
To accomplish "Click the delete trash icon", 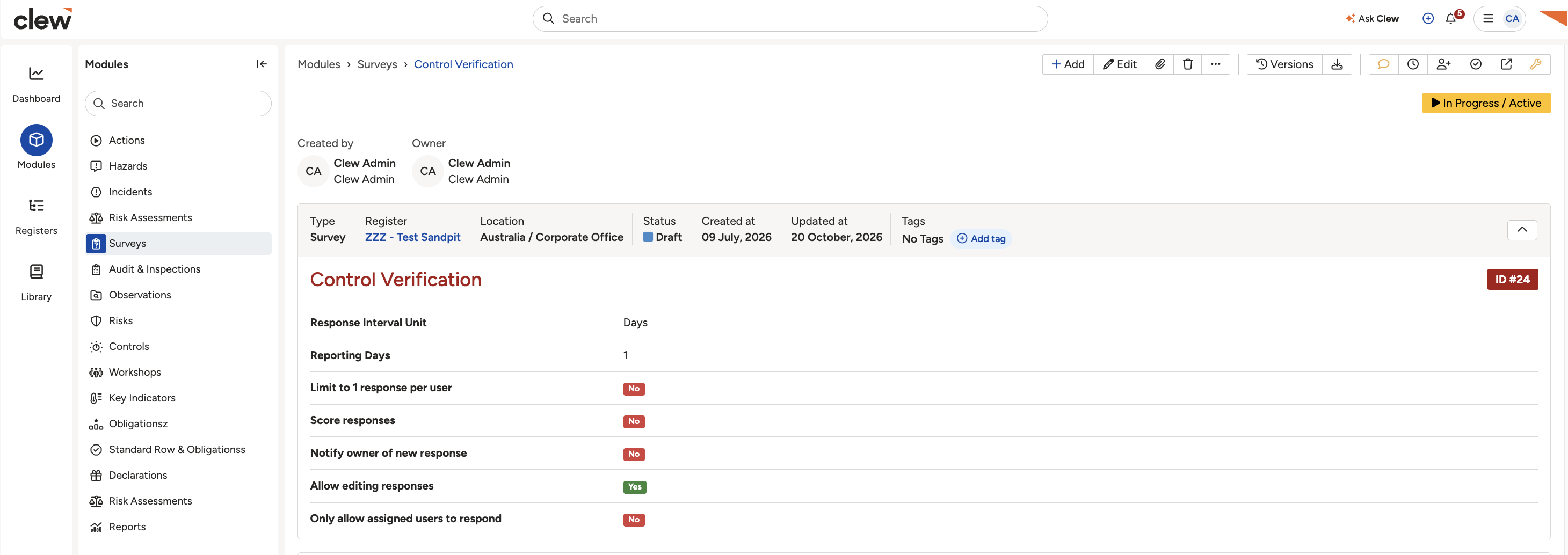I will [1188, 64].
